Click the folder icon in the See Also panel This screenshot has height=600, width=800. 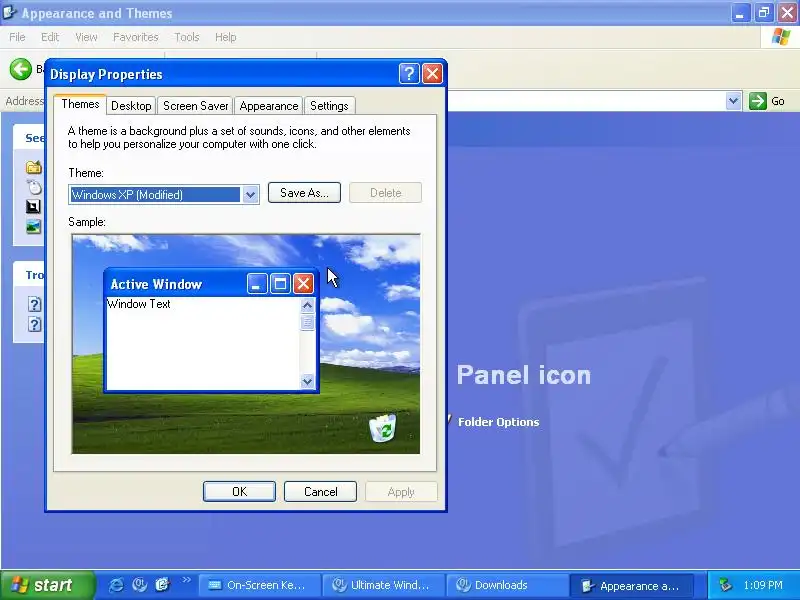[34, 167]
